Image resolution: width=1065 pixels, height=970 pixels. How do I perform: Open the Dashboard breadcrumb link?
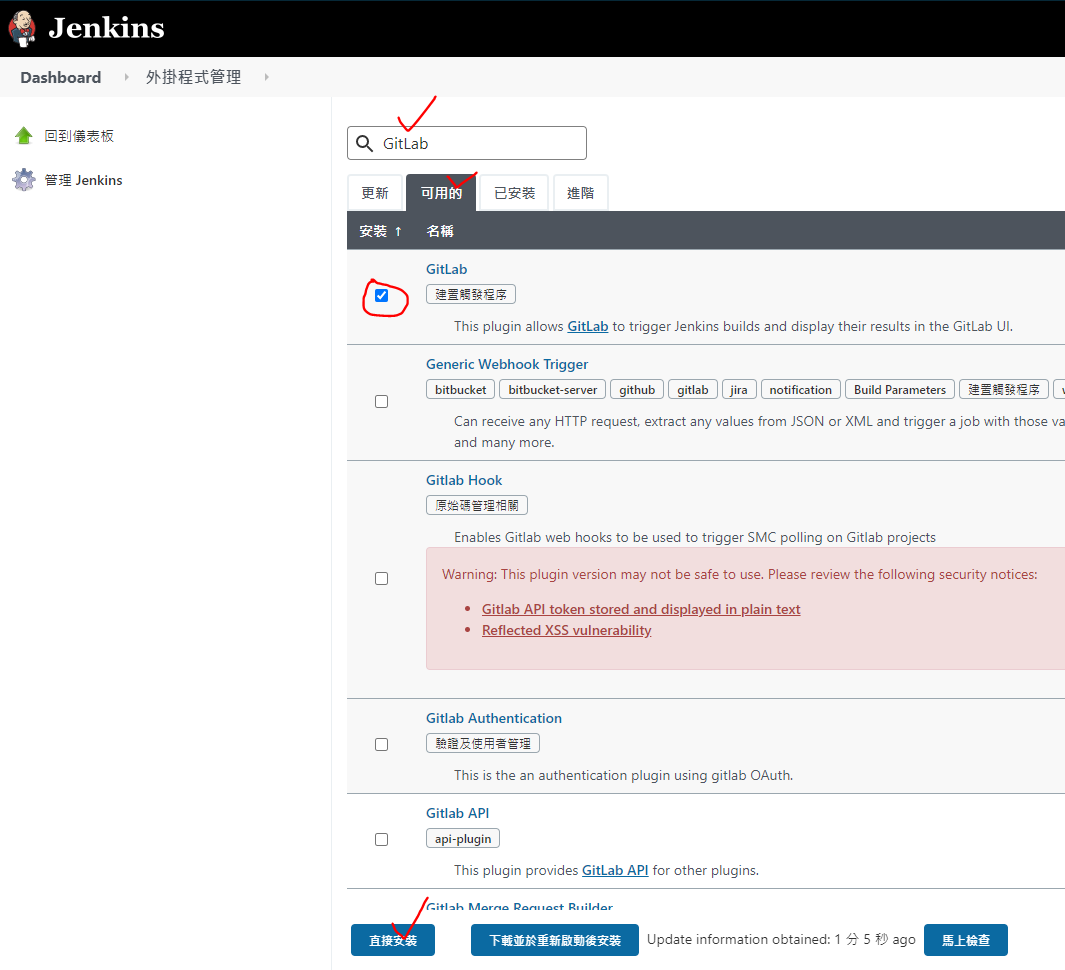point(60,77)
